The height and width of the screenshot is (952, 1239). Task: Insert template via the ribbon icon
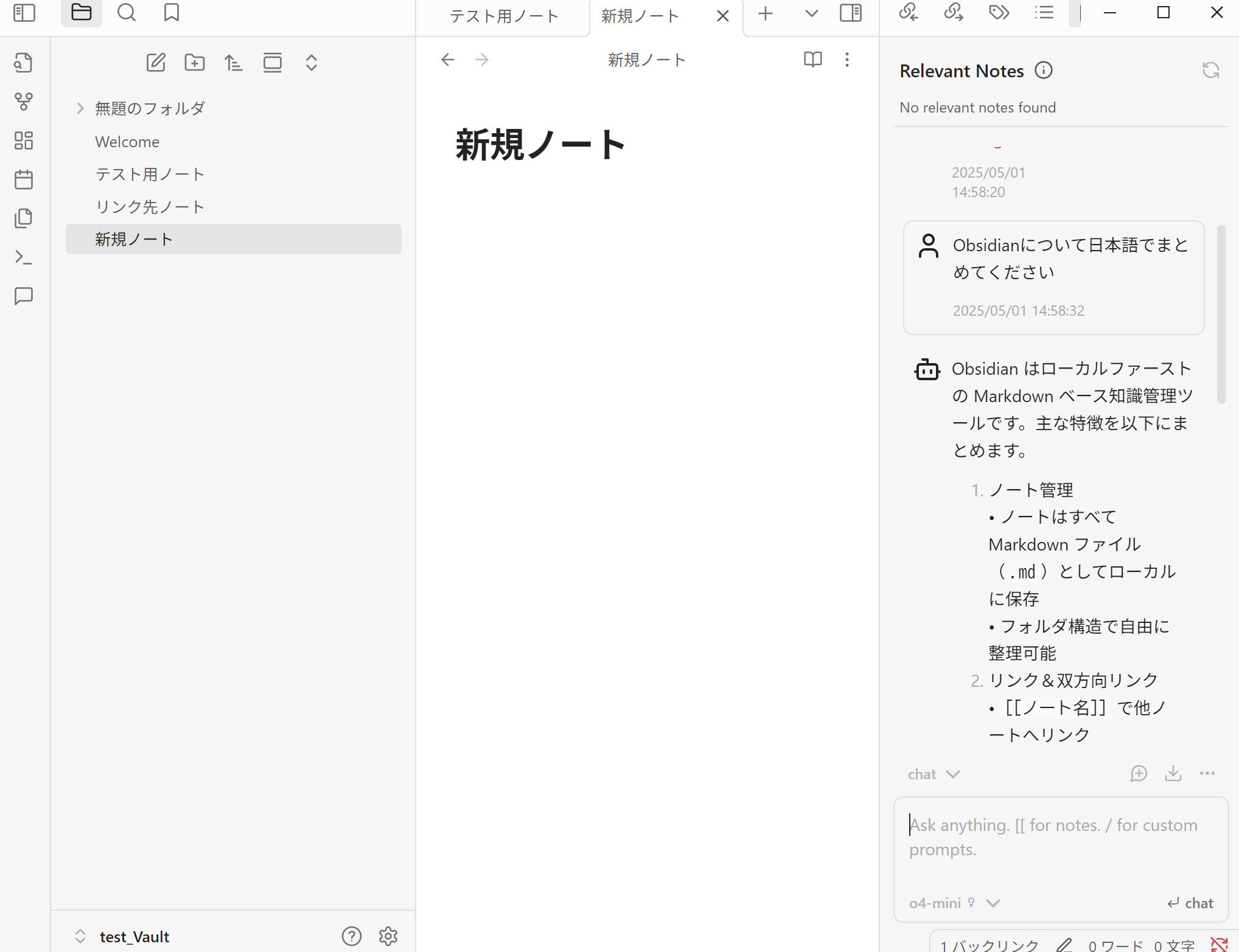(24, 218)
